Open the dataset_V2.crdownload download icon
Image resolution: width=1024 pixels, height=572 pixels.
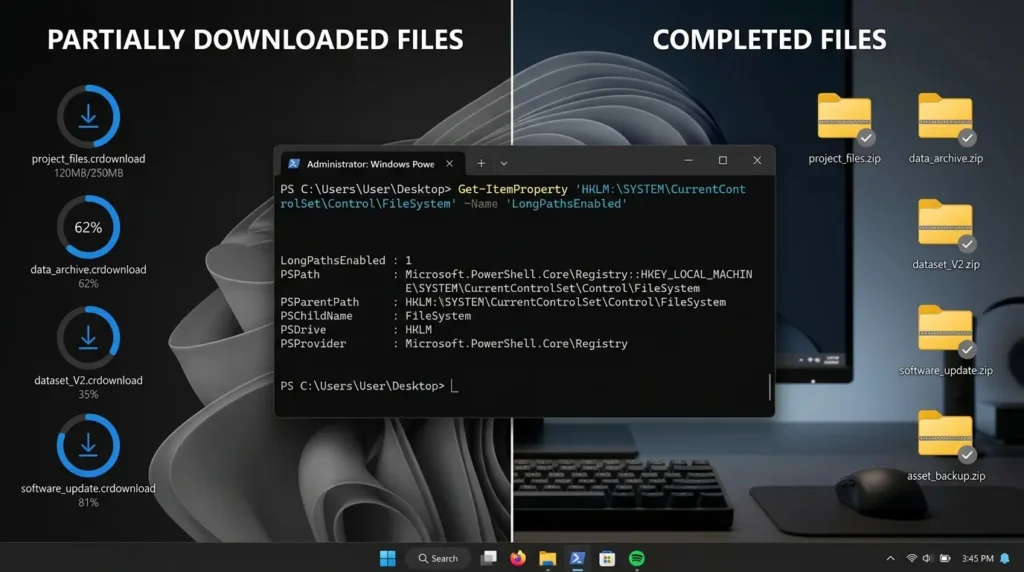coord(88,338)
